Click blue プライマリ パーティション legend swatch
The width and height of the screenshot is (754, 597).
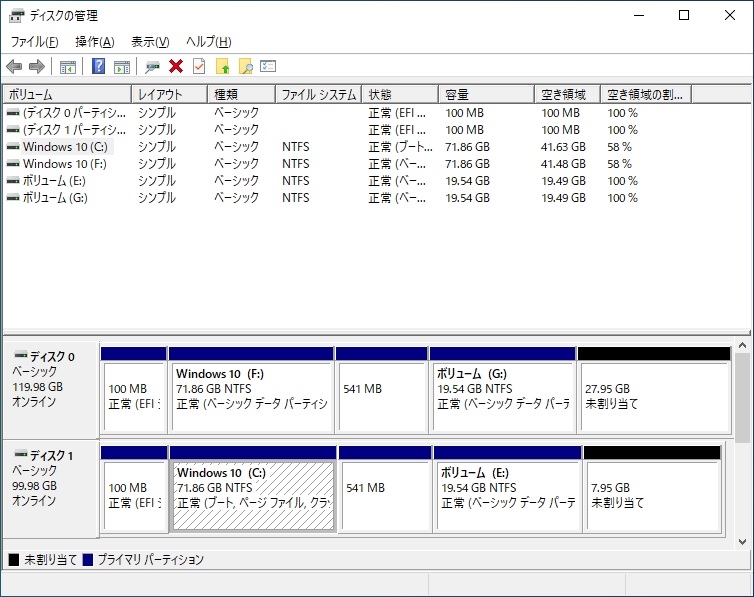(88, 560)
